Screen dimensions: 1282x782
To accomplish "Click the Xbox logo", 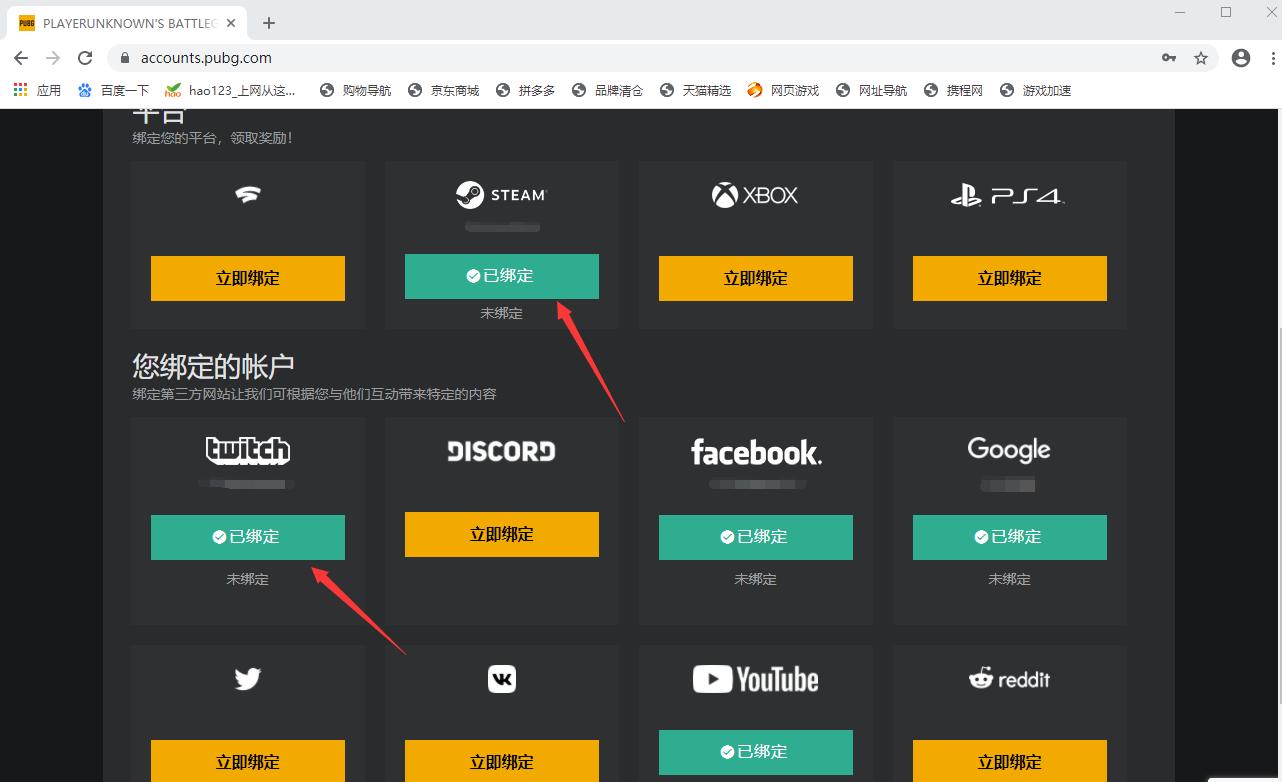I will [755, 195].
